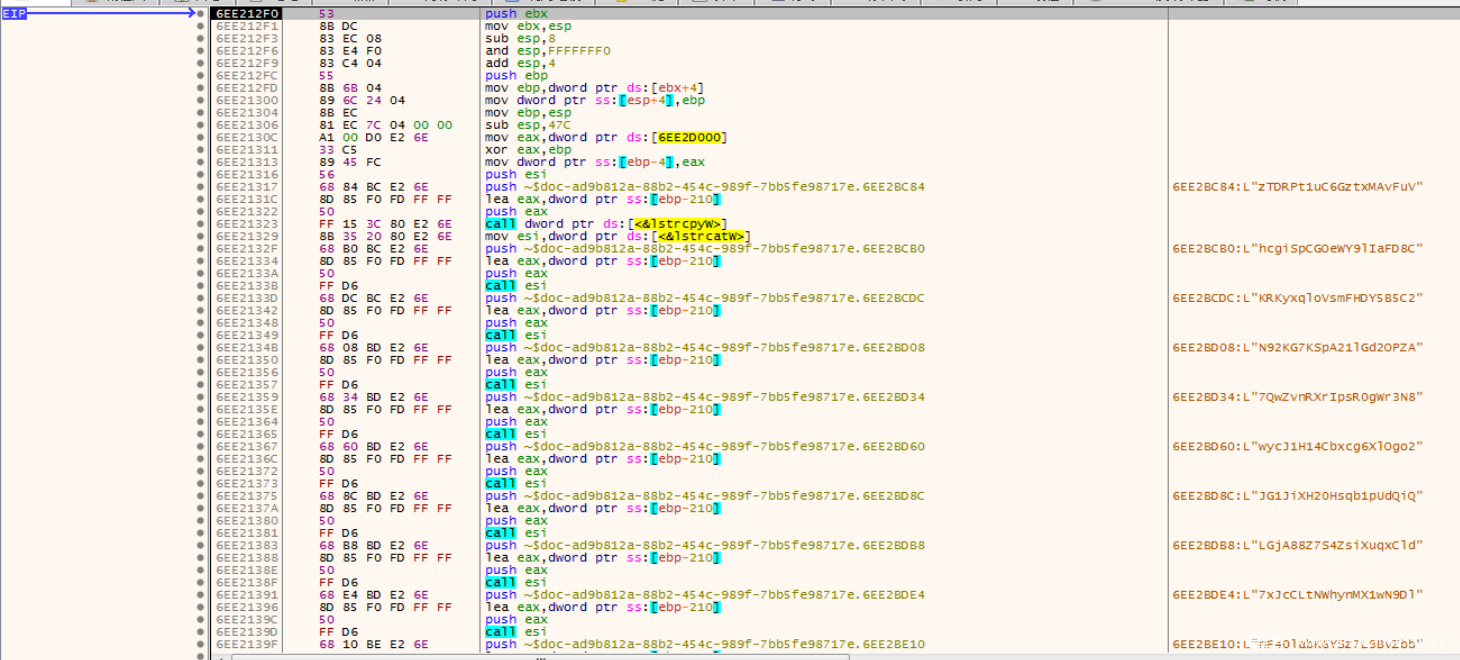Click the EIP instruction pointer marker
Viewport: 1460px width, 660px height.
(x=14, y=14)
